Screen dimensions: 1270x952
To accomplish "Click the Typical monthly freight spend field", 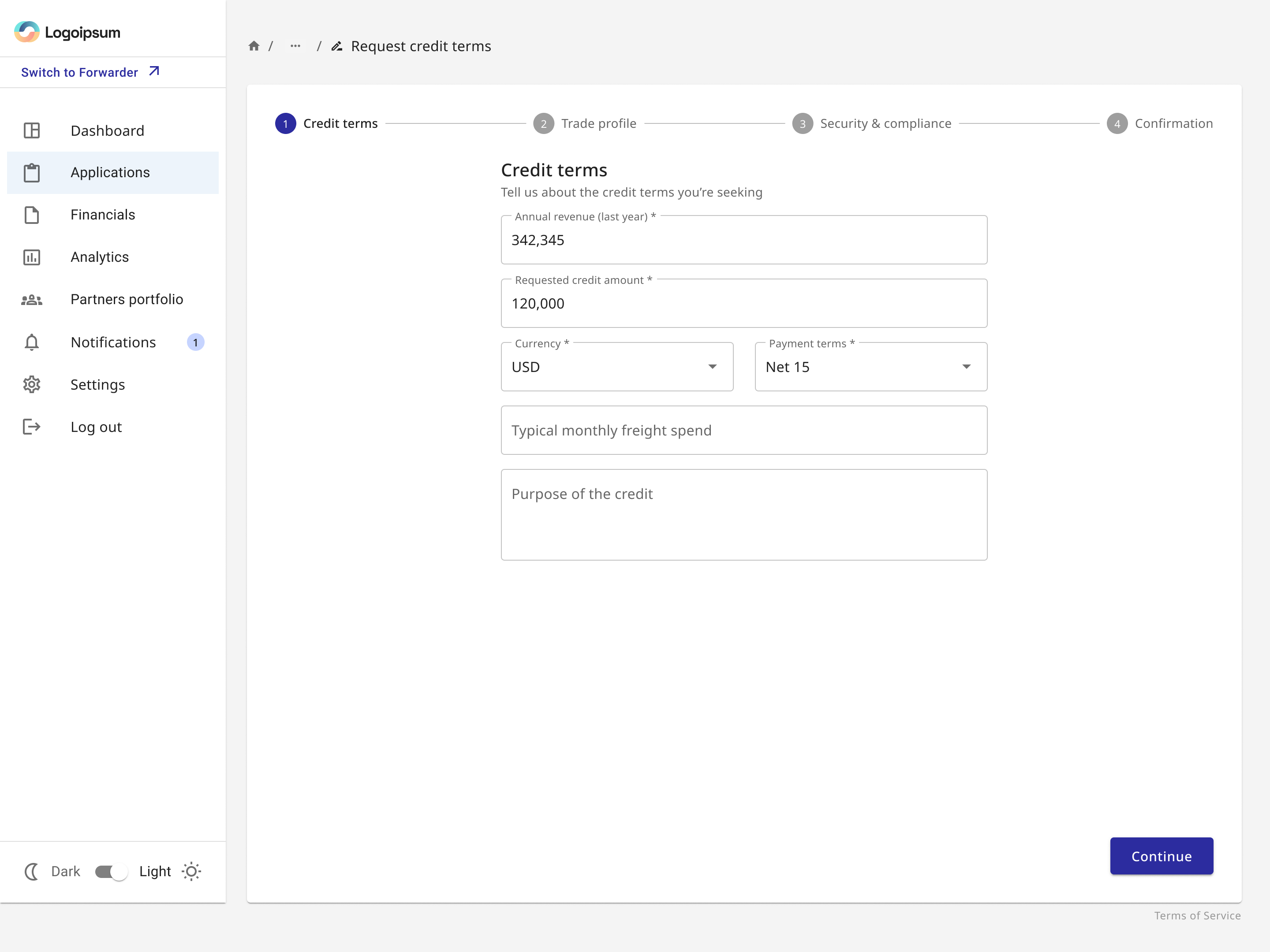I will click(744, 430).
